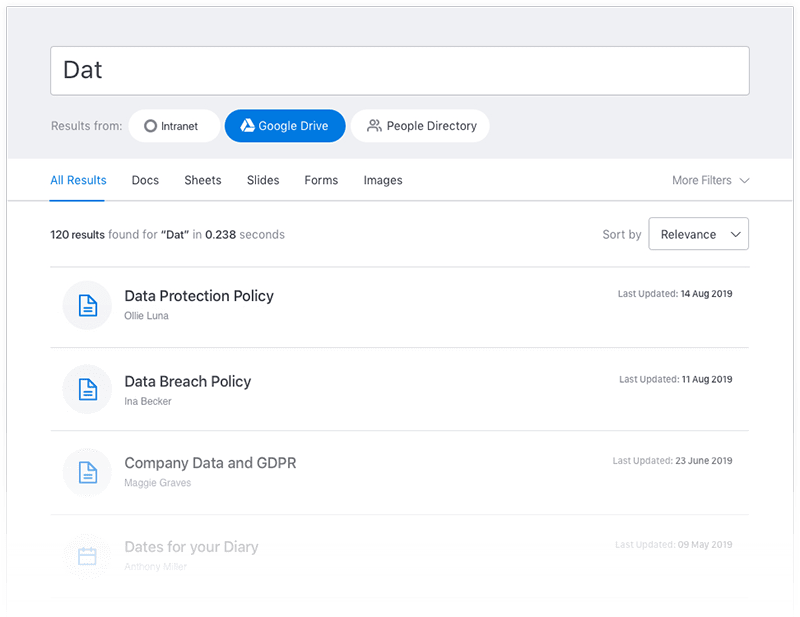Open the Company Data and GDPR result
The image size is (800, 617).
click(x=210, y=463)
